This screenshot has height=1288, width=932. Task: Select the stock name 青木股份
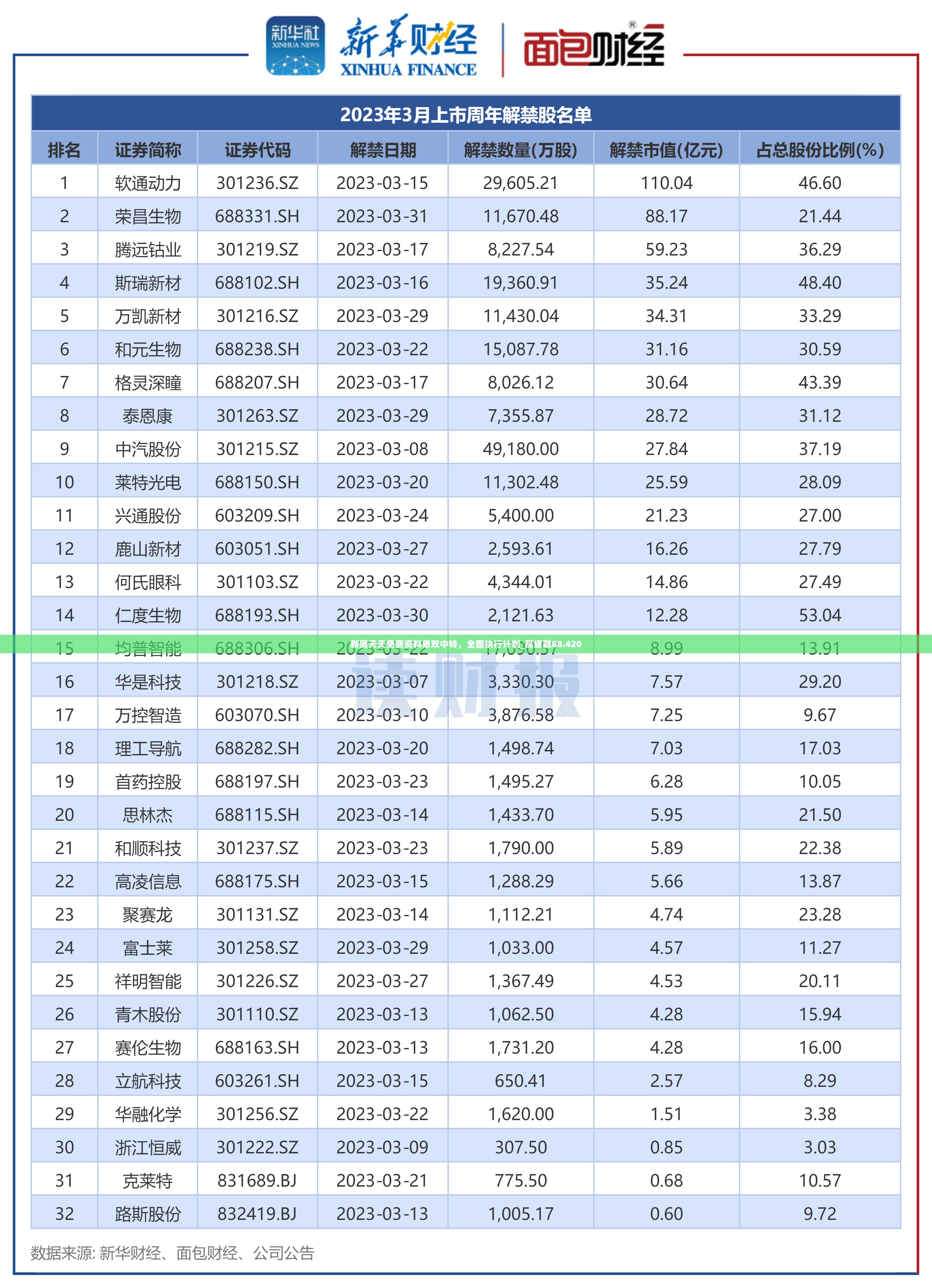[148, 1014]
